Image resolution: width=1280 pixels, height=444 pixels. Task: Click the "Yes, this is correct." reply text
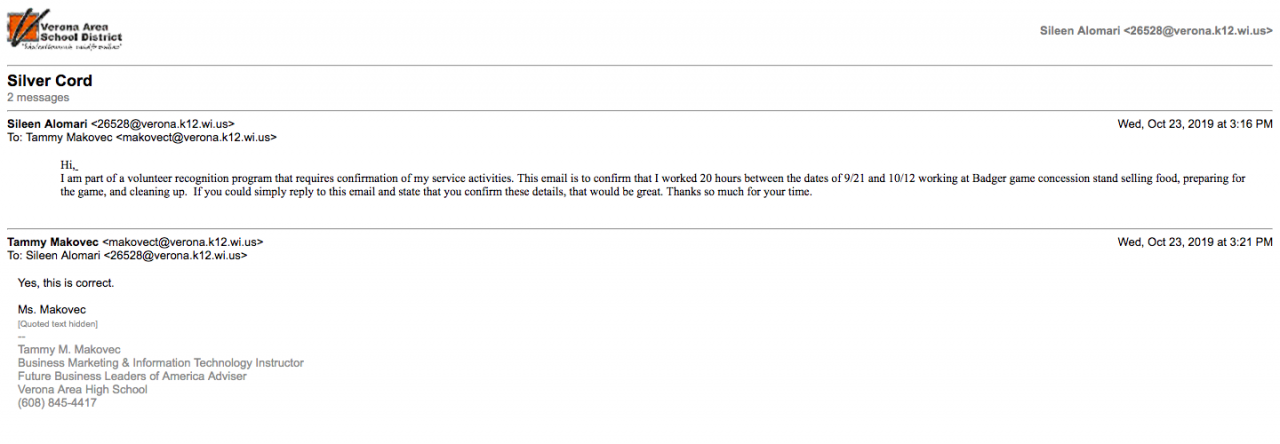[66, 283]
